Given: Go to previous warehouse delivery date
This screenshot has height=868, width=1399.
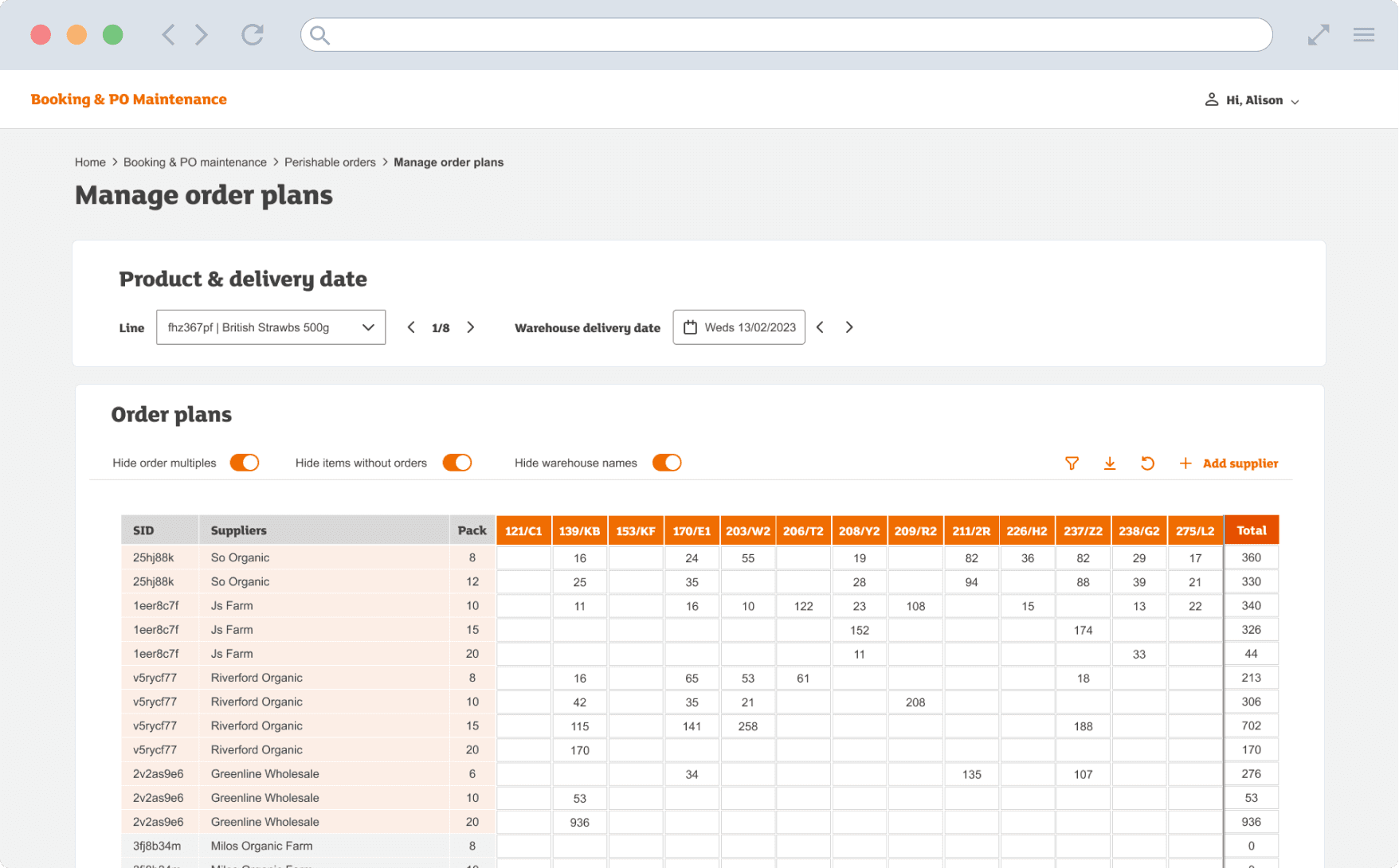Looking at the screenshot, I should pyautogui.click(x=820, y=327).
